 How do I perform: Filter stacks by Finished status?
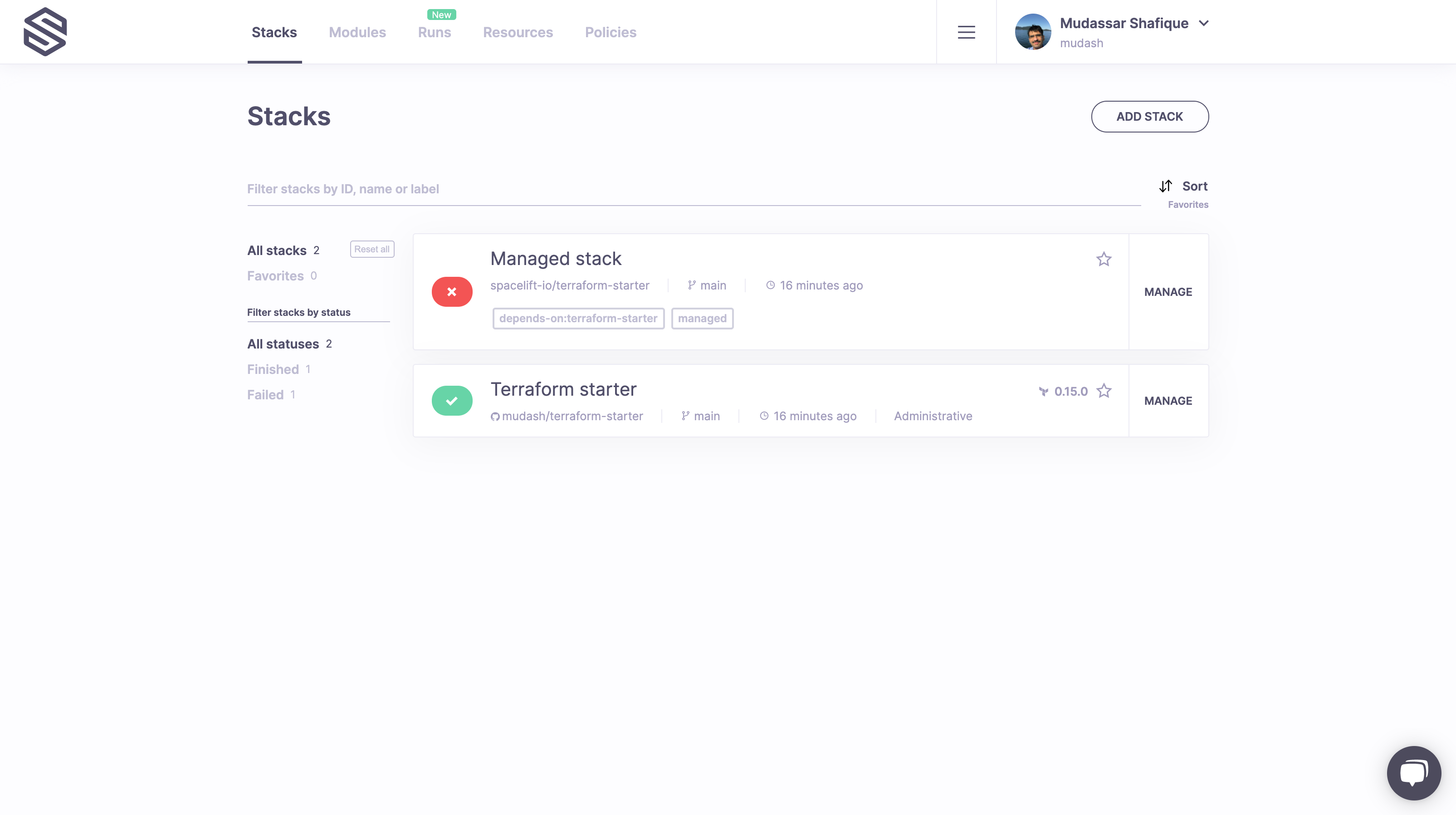click(273, 369)
